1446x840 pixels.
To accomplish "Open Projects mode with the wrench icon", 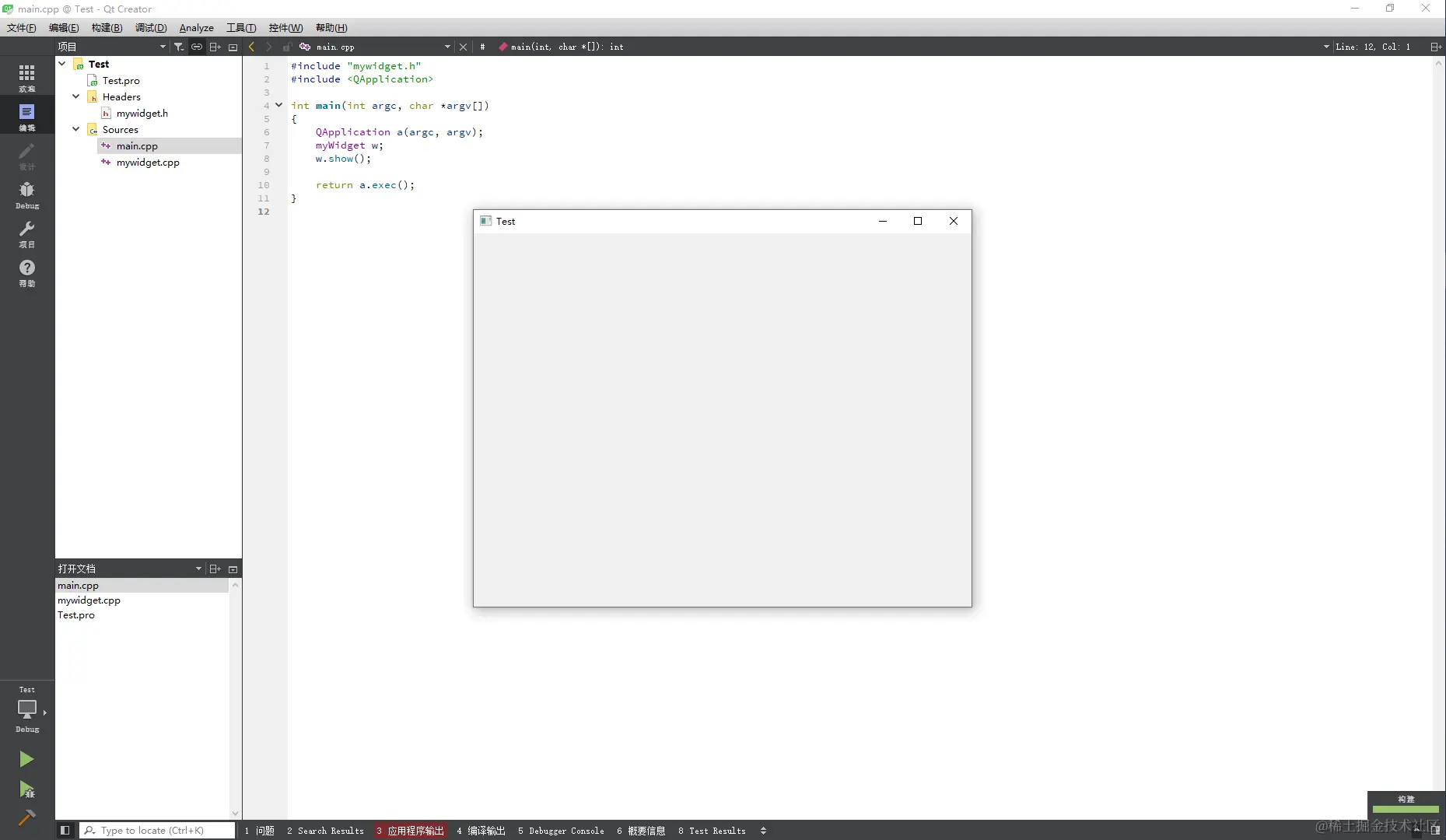I will point(27,233).
